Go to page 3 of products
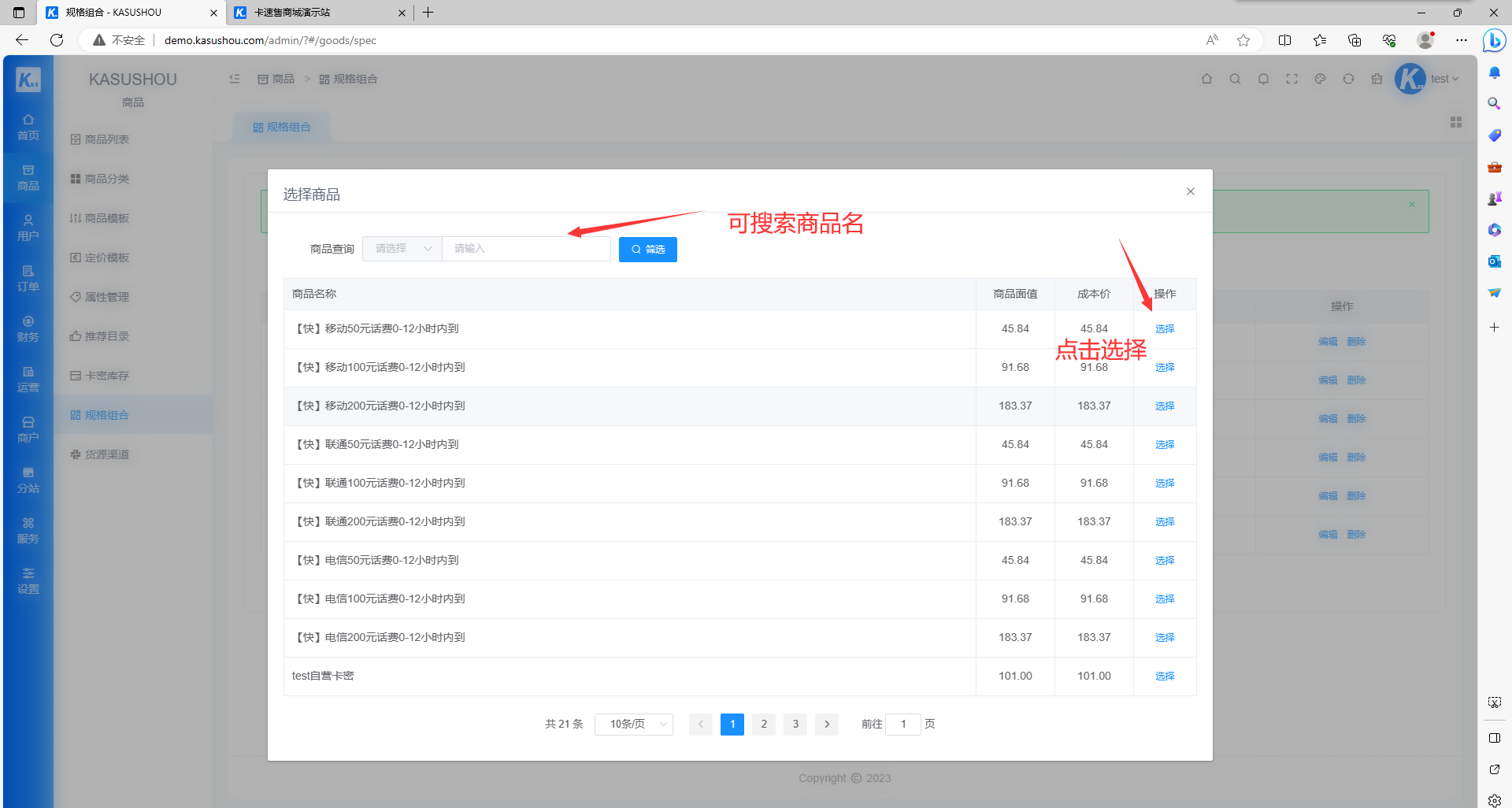This screenshot has height=808, width=1512. point(795,724)
